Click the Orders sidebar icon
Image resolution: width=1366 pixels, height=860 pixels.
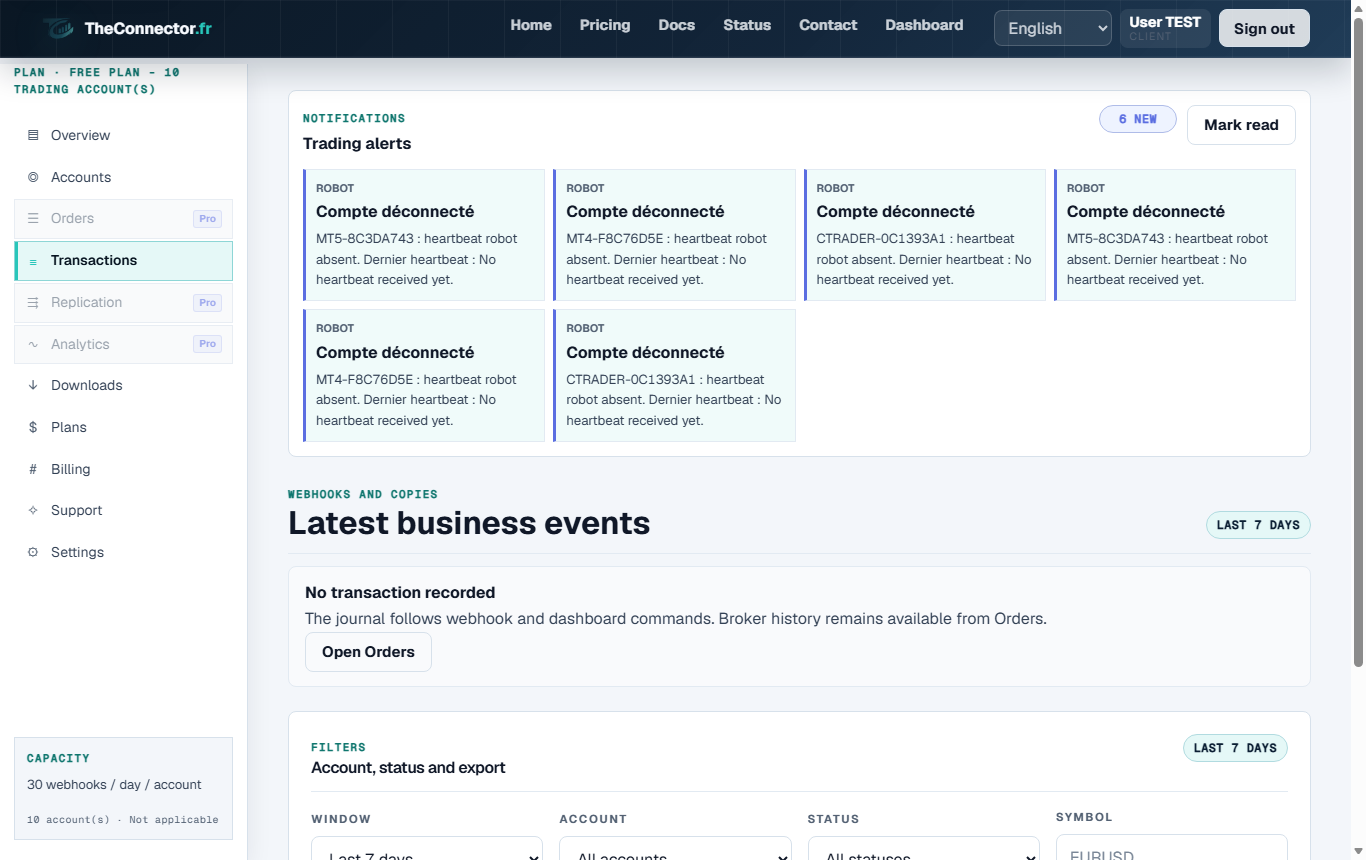[33, 218]
